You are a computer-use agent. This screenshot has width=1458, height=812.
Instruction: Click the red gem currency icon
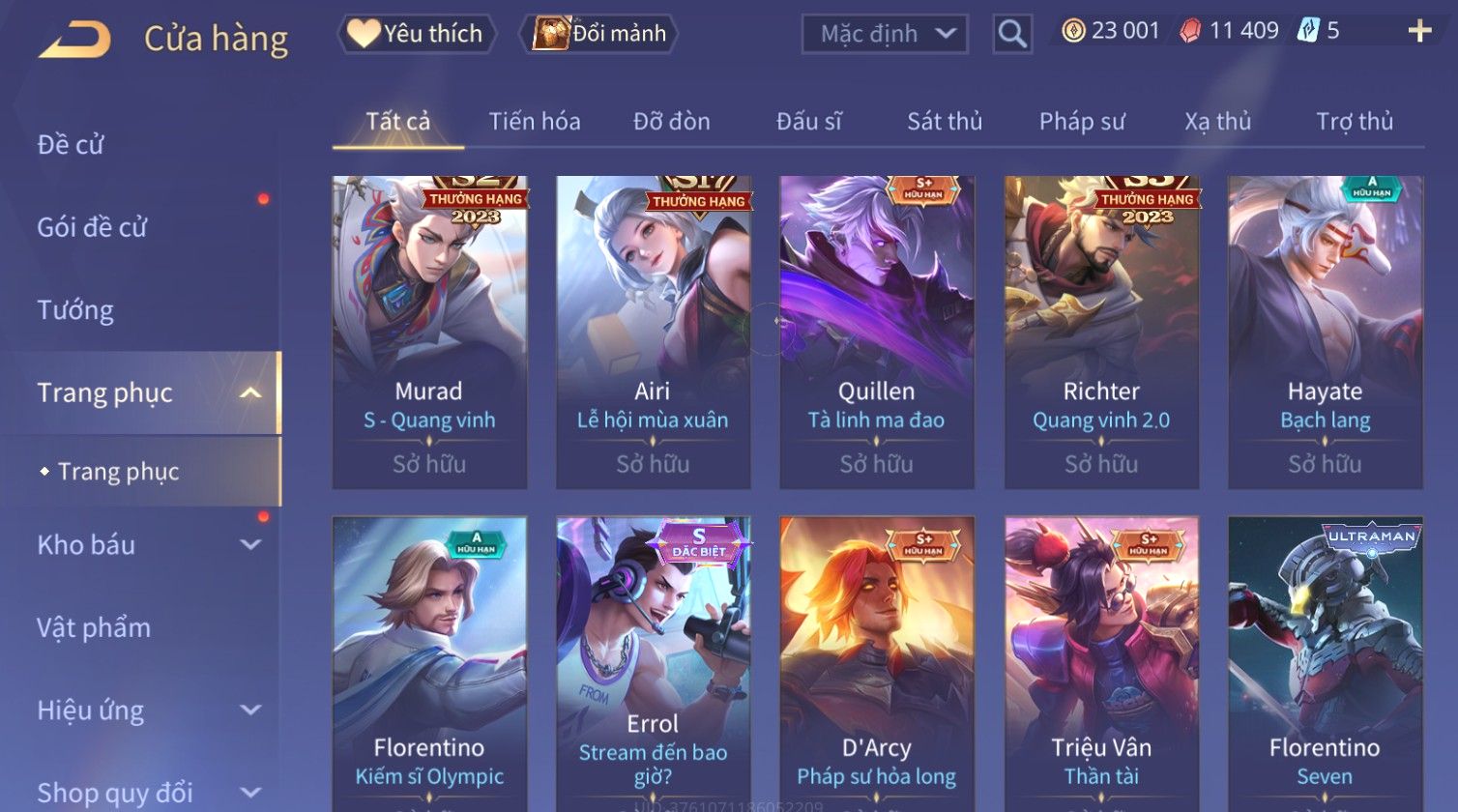click(1190, 32)
